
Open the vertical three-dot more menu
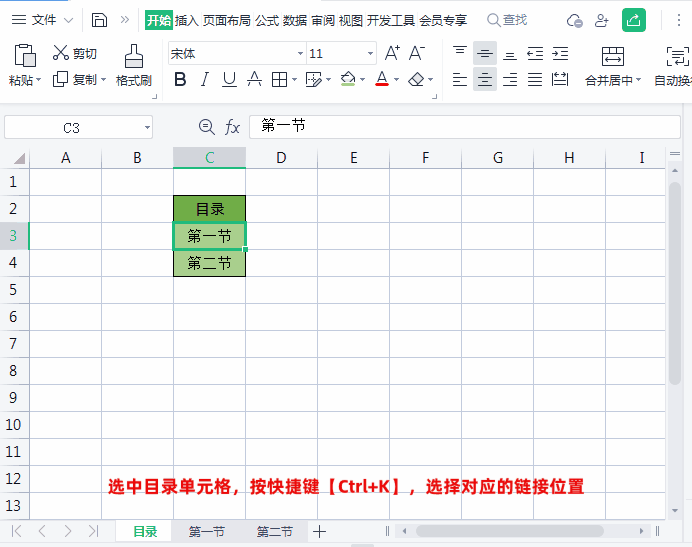679,20
